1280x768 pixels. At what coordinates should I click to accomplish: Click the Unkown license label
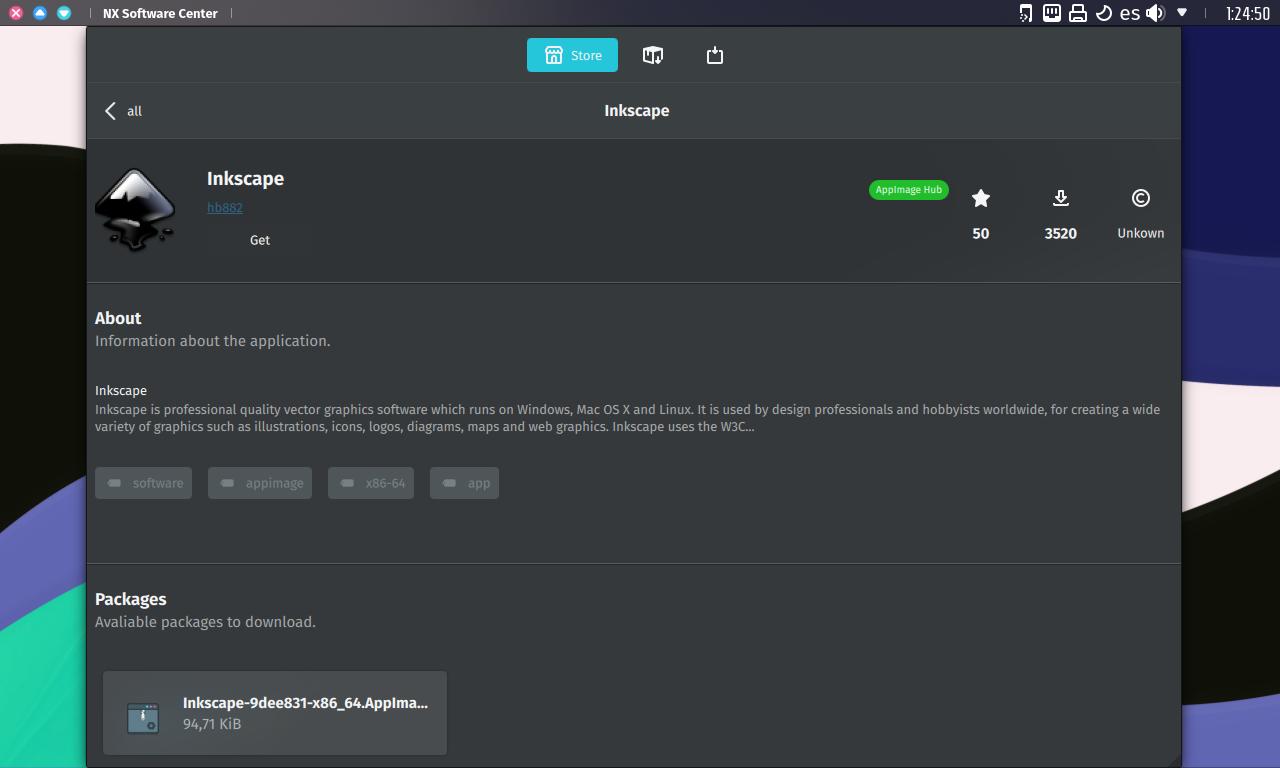1141,233
